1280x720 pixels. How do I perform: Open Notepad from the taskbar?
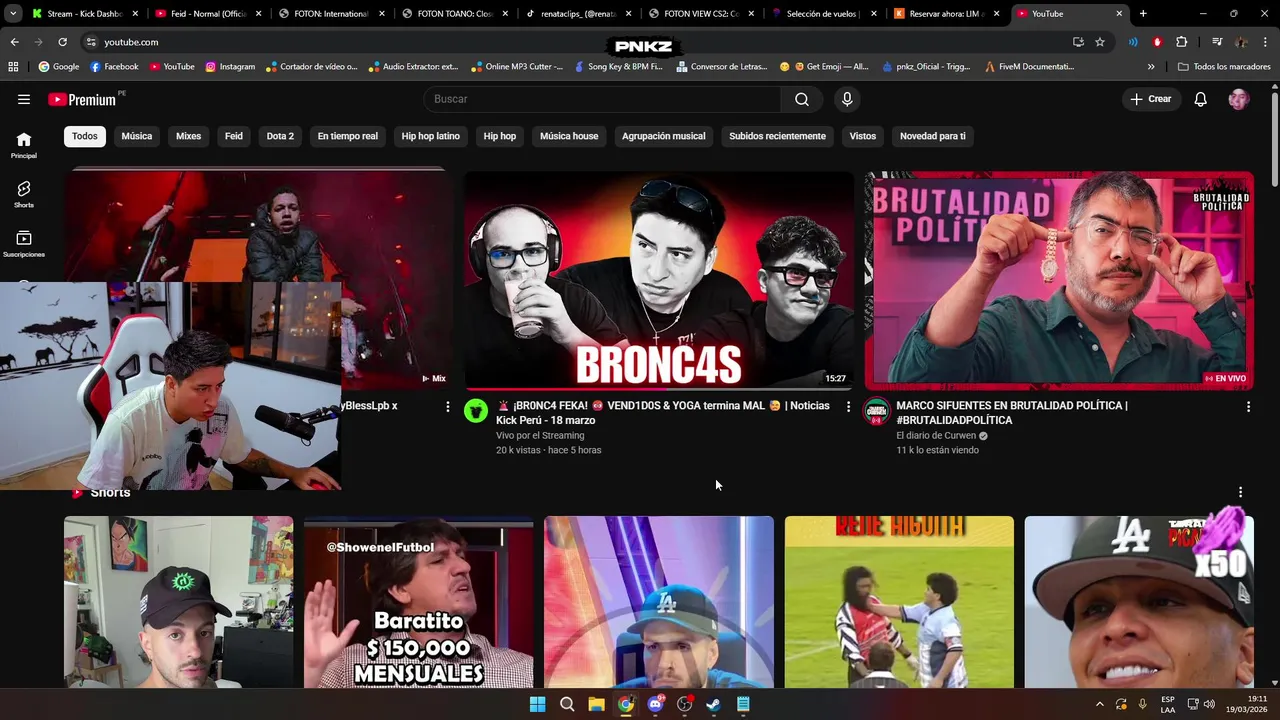click(743, 704)
